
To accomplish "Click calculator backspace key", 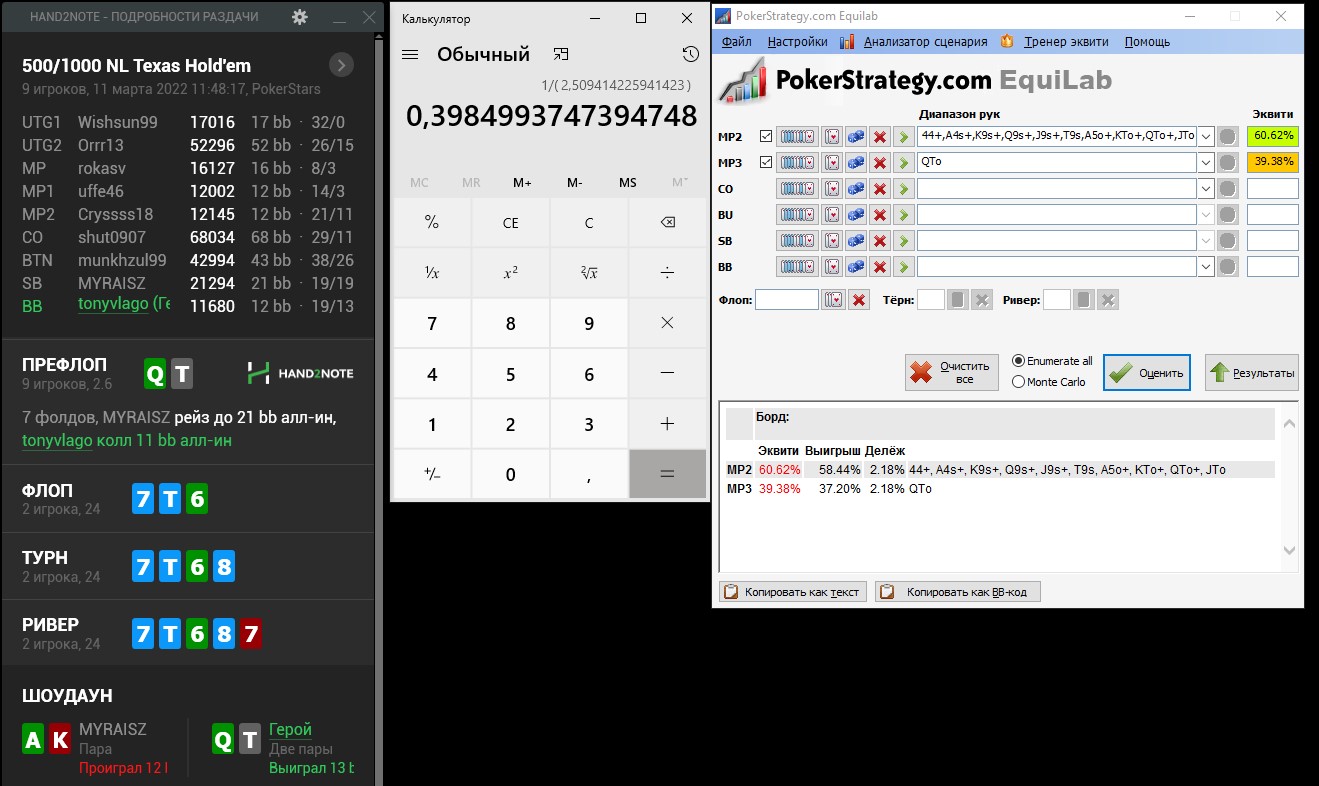I will [x=667, y=223].
